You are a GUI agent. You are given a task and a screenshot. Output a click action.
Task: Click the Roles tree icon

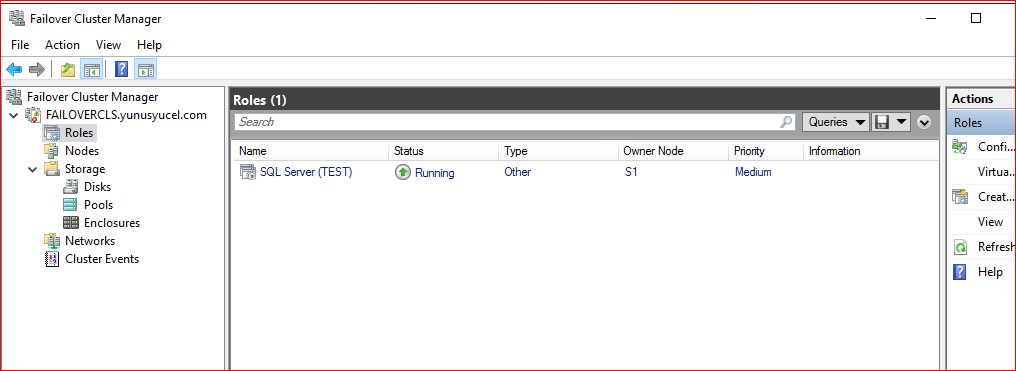(x=51, y=133)
